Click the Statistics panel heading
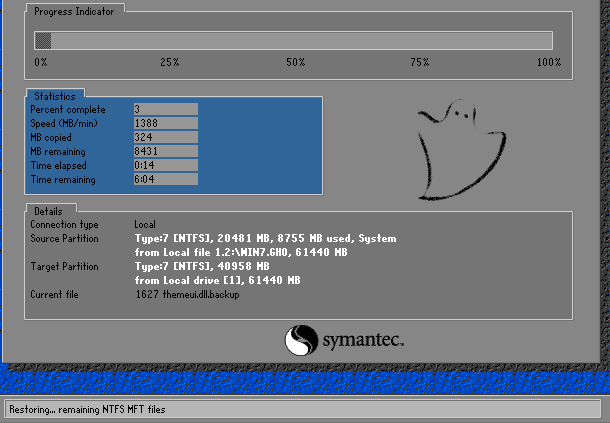 point(54,96)
